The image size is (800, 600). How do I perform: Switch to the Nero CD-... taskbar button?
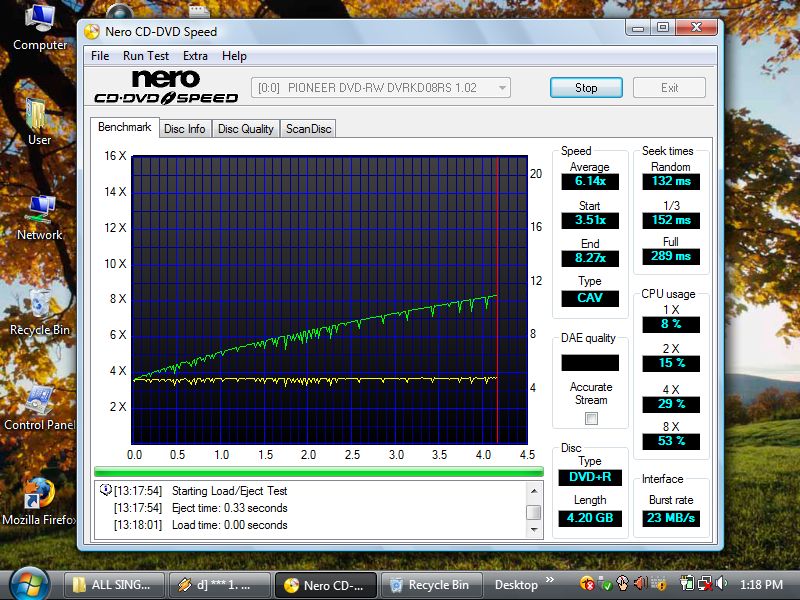[326, 585]
